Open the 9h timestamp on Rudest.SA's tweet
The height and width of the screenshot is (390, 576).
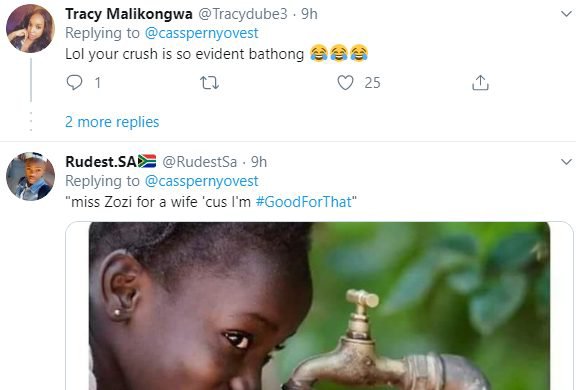coord(259,162)
